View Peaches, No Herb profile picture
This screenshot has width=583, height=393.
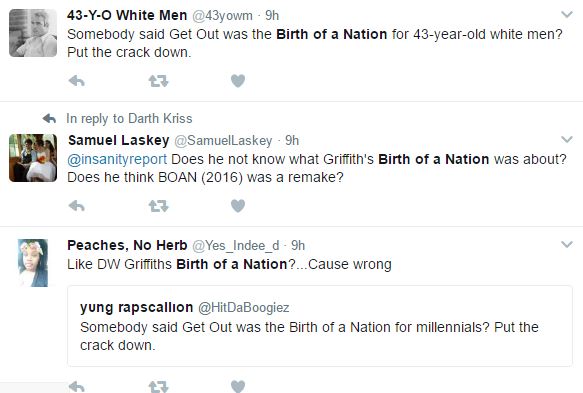coord(33,263)
